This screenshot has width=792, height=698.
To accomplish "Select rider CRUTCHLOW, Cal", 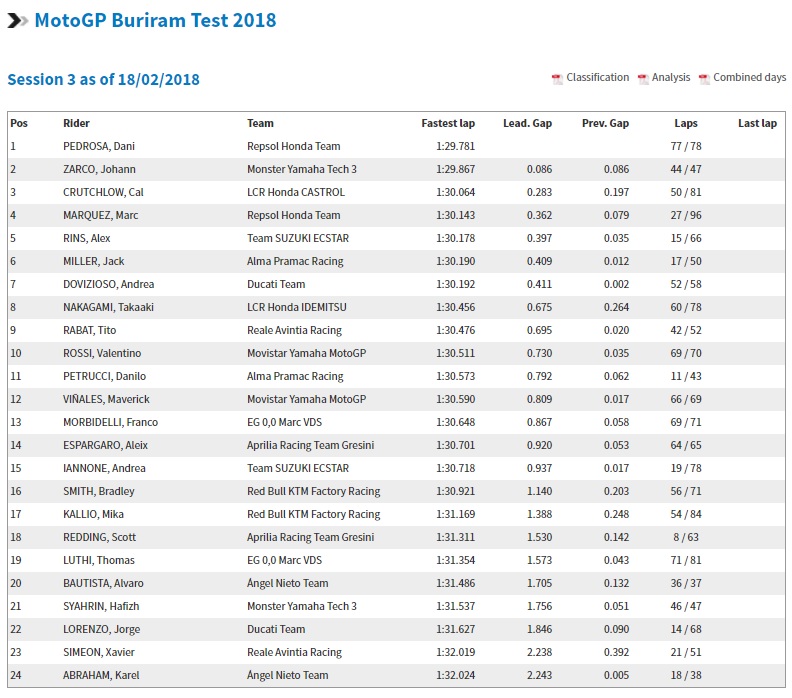I will pos(103,192).
